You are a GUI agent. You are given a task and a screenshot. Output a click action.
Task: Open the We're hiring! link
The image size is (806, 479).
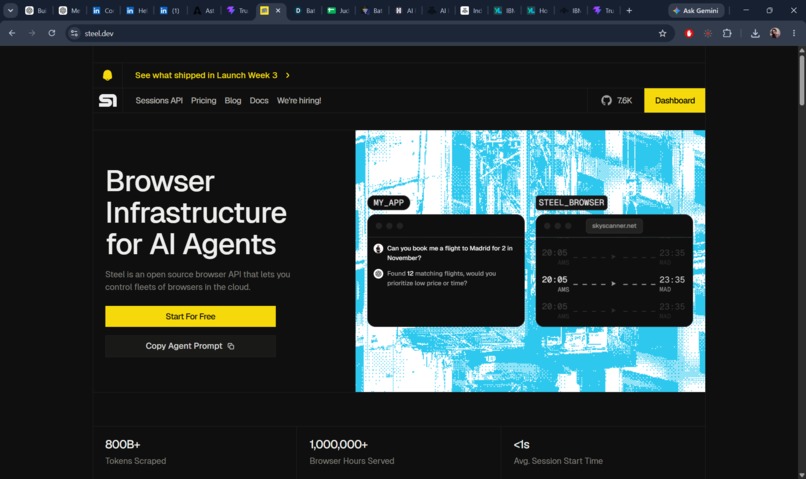[x=299, y=101]
